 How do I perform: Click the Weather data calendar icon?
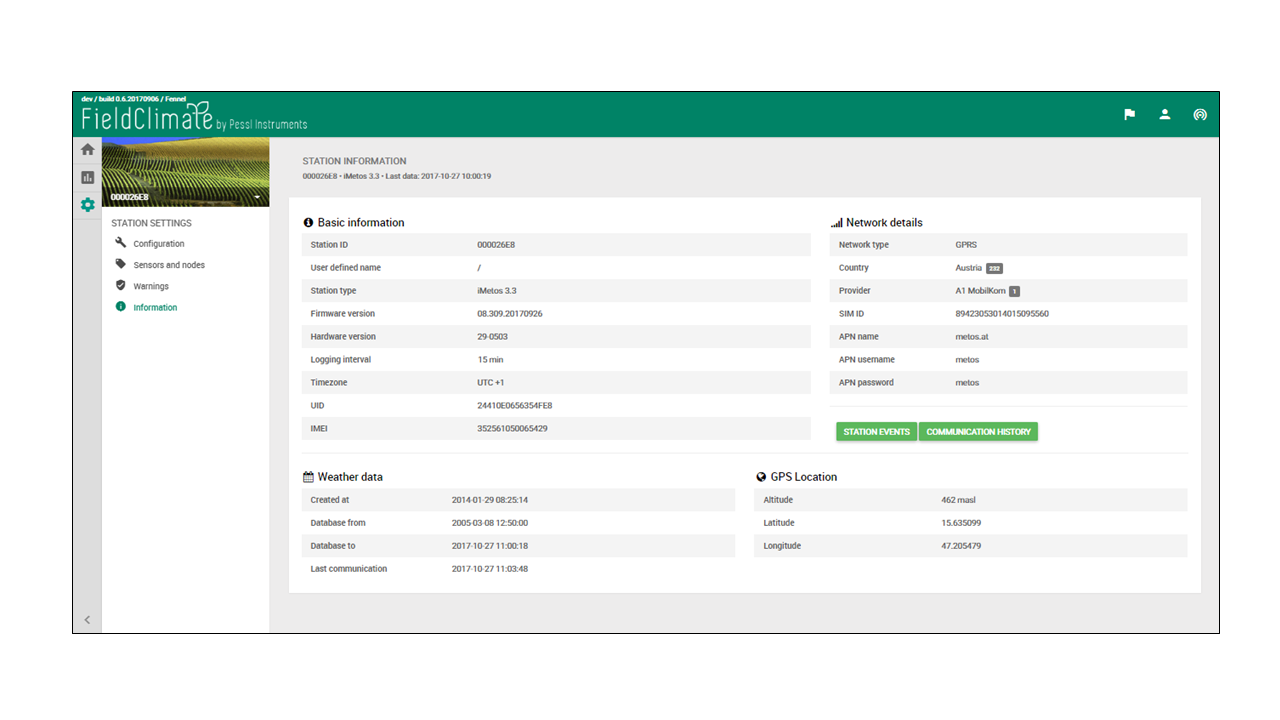(x=308, y=477)
